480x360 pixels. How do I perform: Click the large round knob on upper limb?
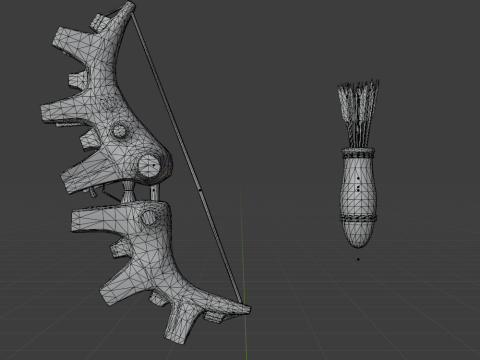(x=149, y=165)
